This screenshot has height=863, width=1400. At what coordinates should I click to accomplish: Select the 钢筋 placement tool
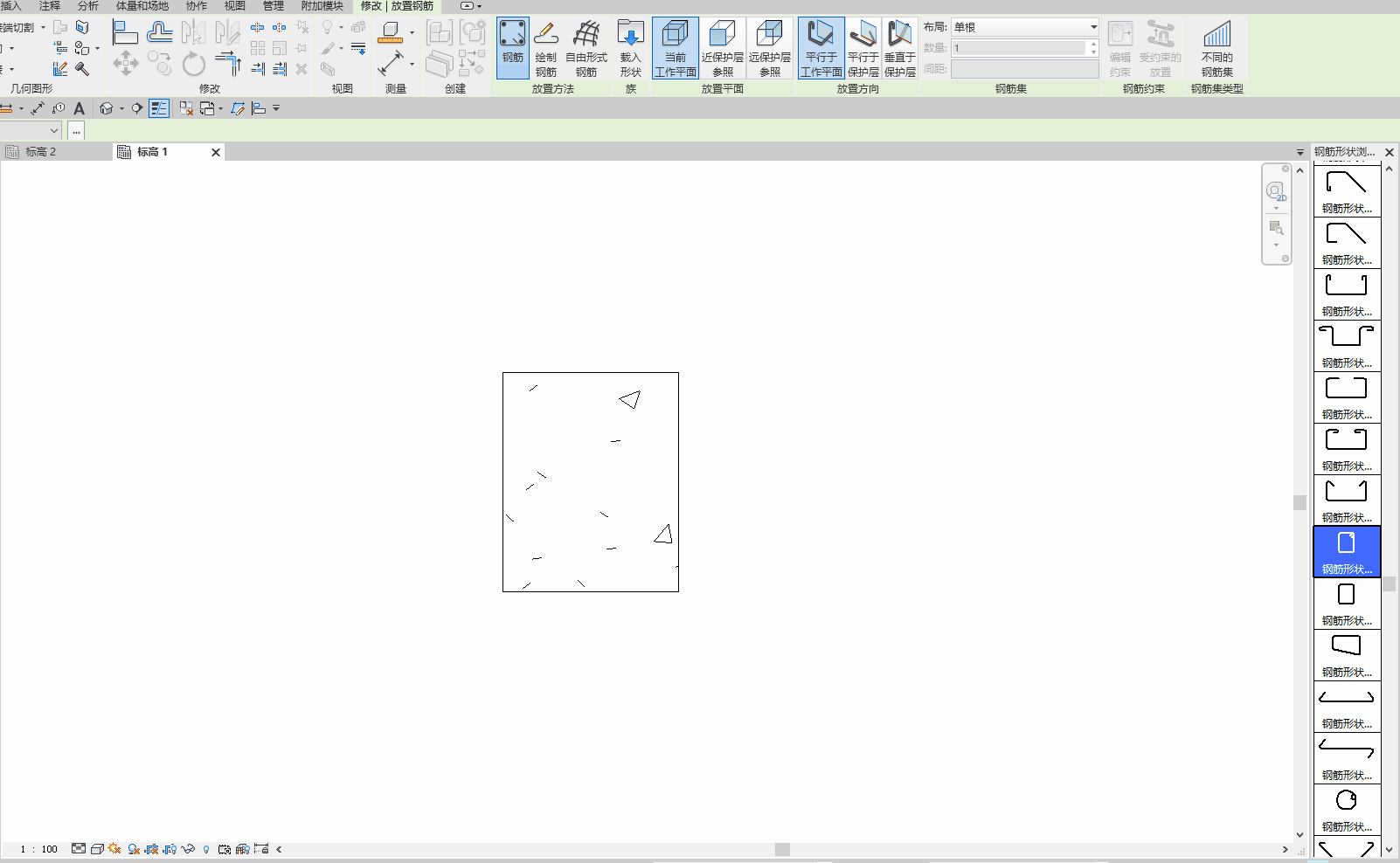coord(513,48)
